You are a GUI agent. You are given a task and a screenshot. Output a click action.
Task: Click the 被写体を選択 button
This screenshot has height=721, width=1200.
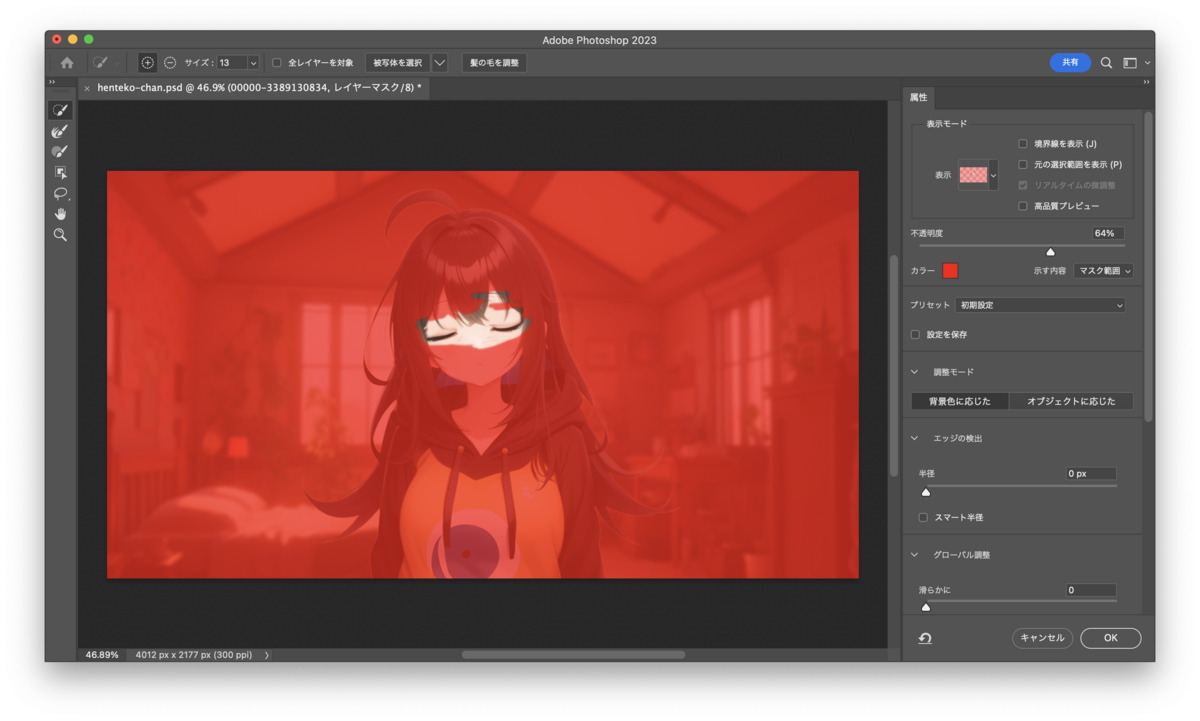[397, 63]
